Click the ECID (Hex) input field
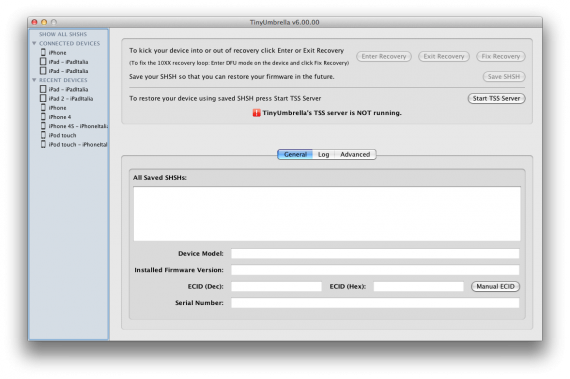 (x=418, y=286)
